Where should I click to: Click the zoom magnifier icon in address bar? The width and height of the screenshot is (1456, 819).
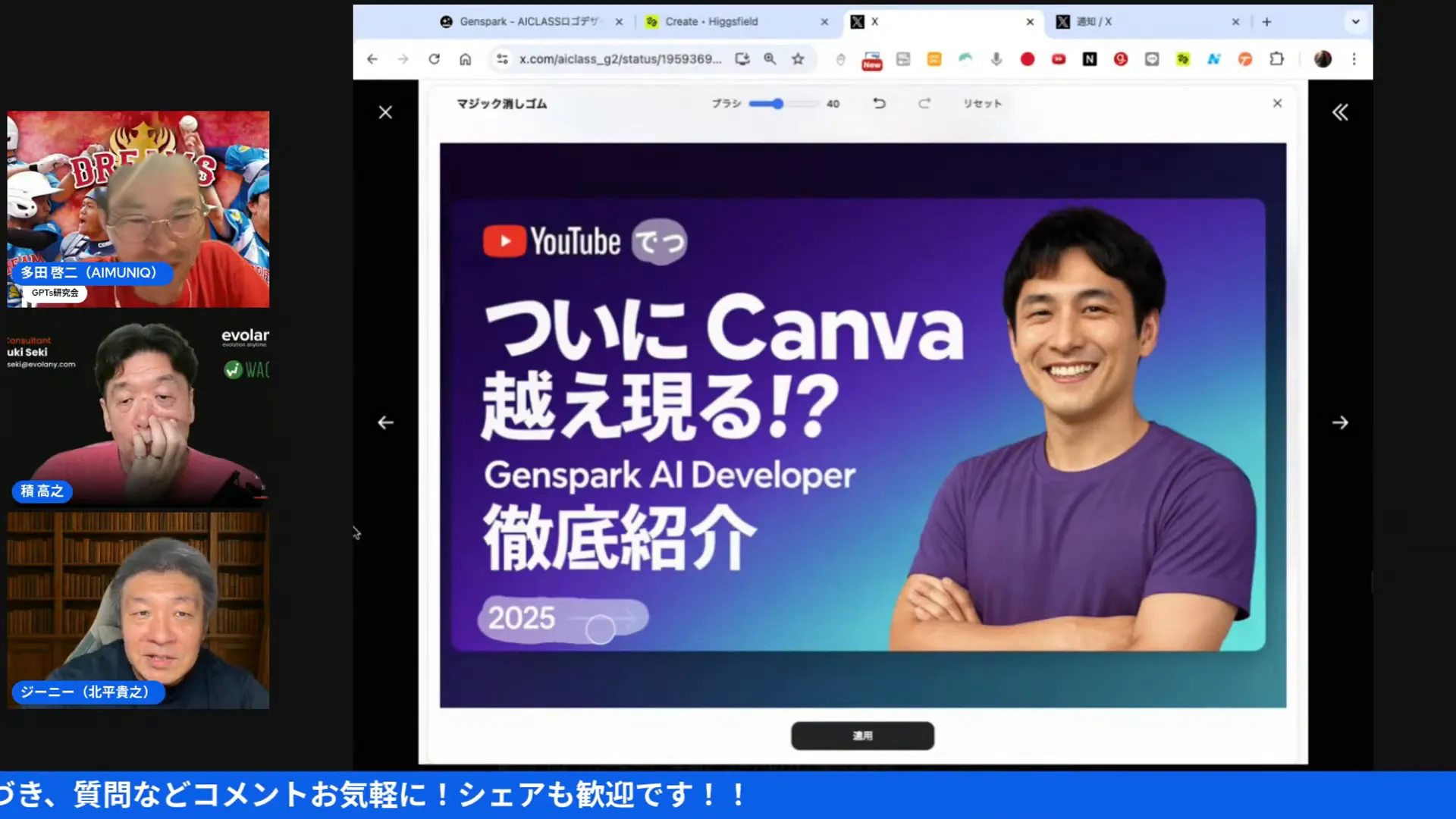pos(770,59)
